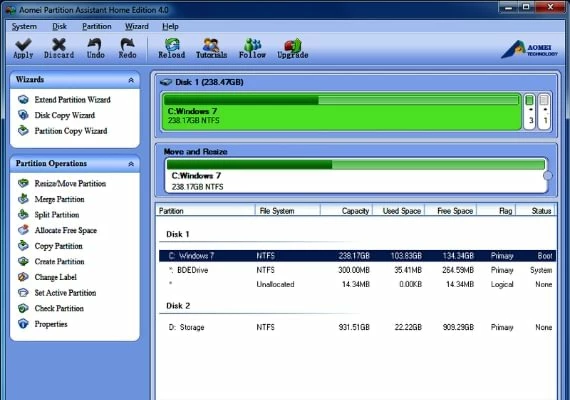Run the Check Partition icon
This screenshot has width=570, height=400.
[23, 308]
